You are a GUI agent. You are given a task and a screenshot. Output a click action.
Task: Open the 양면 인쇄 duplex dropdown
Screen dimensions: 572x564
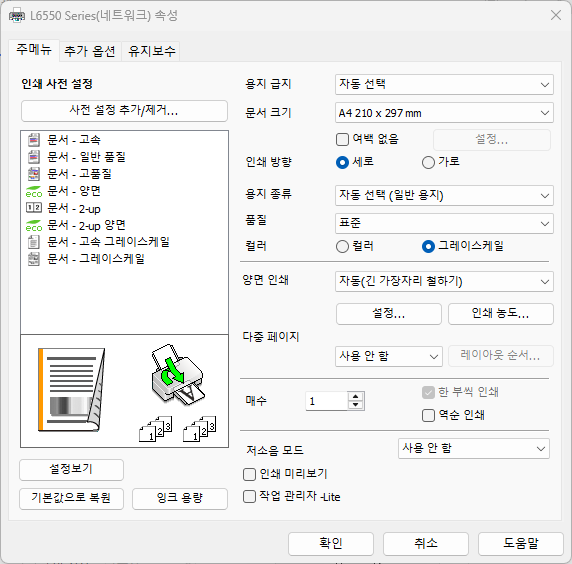(444, 281)
